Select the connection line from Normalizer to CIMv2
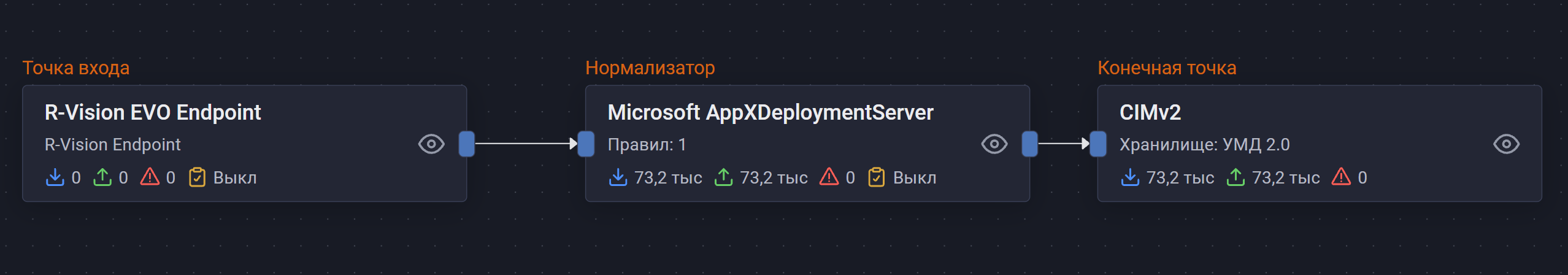The image size is (1568, 275). tap(1064, 144)
